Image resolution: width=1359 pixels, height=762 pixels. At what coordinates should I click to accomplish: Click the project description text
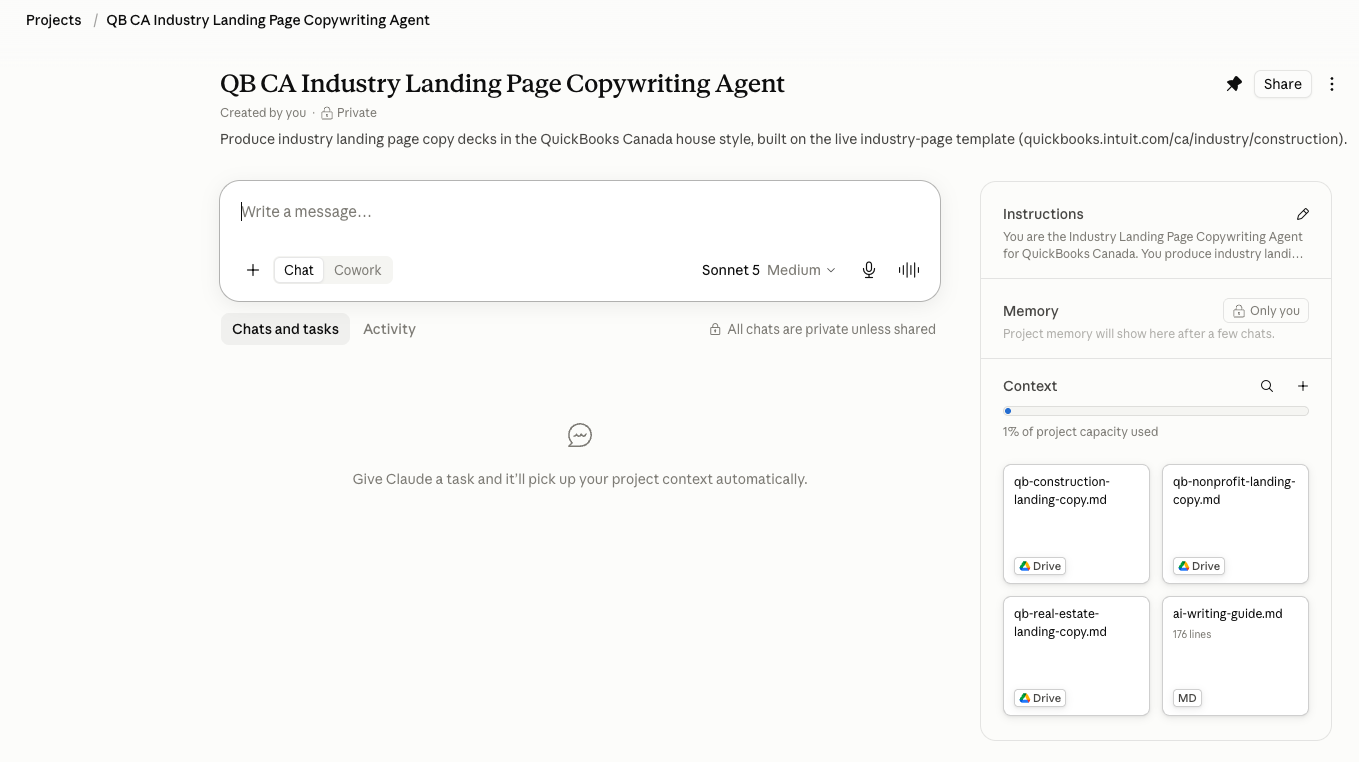(x=784, y=139)
